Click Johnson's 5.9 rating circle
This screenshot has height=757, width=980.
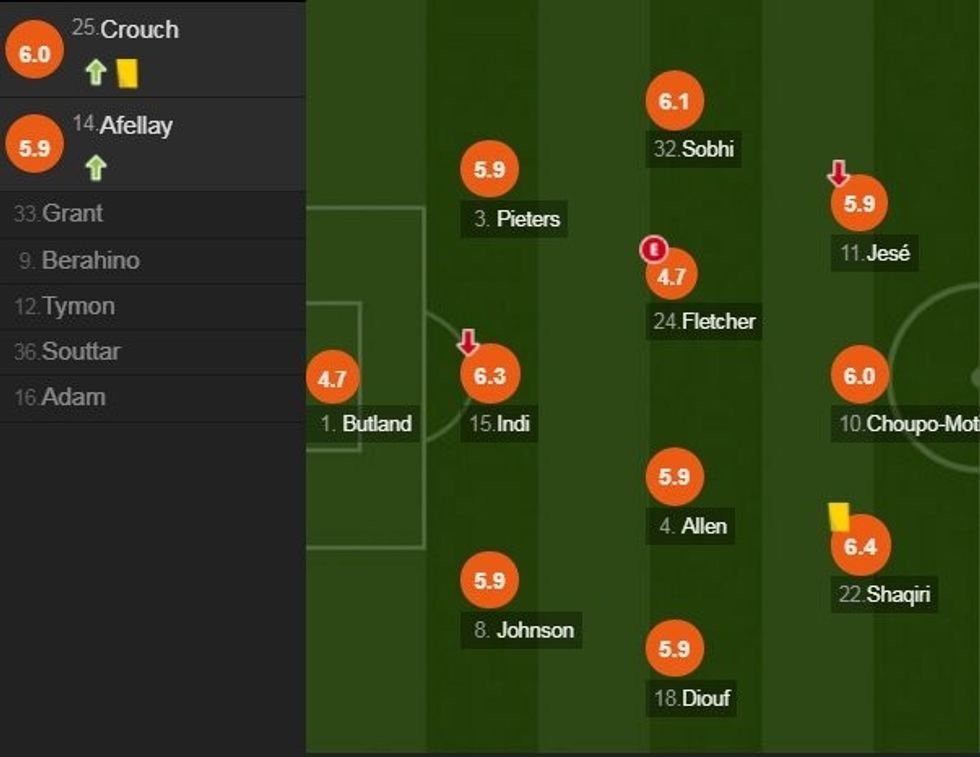490,581
